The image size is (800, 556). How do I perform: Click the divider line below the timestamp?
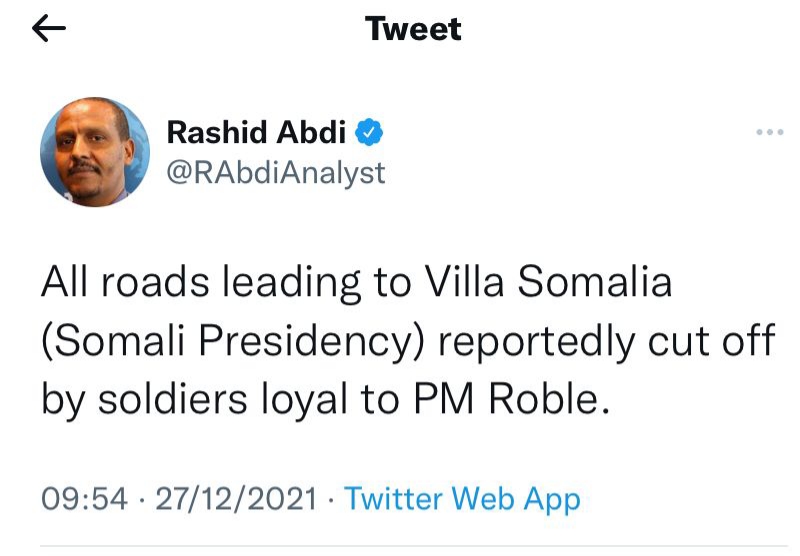click(x=400, y=547)
